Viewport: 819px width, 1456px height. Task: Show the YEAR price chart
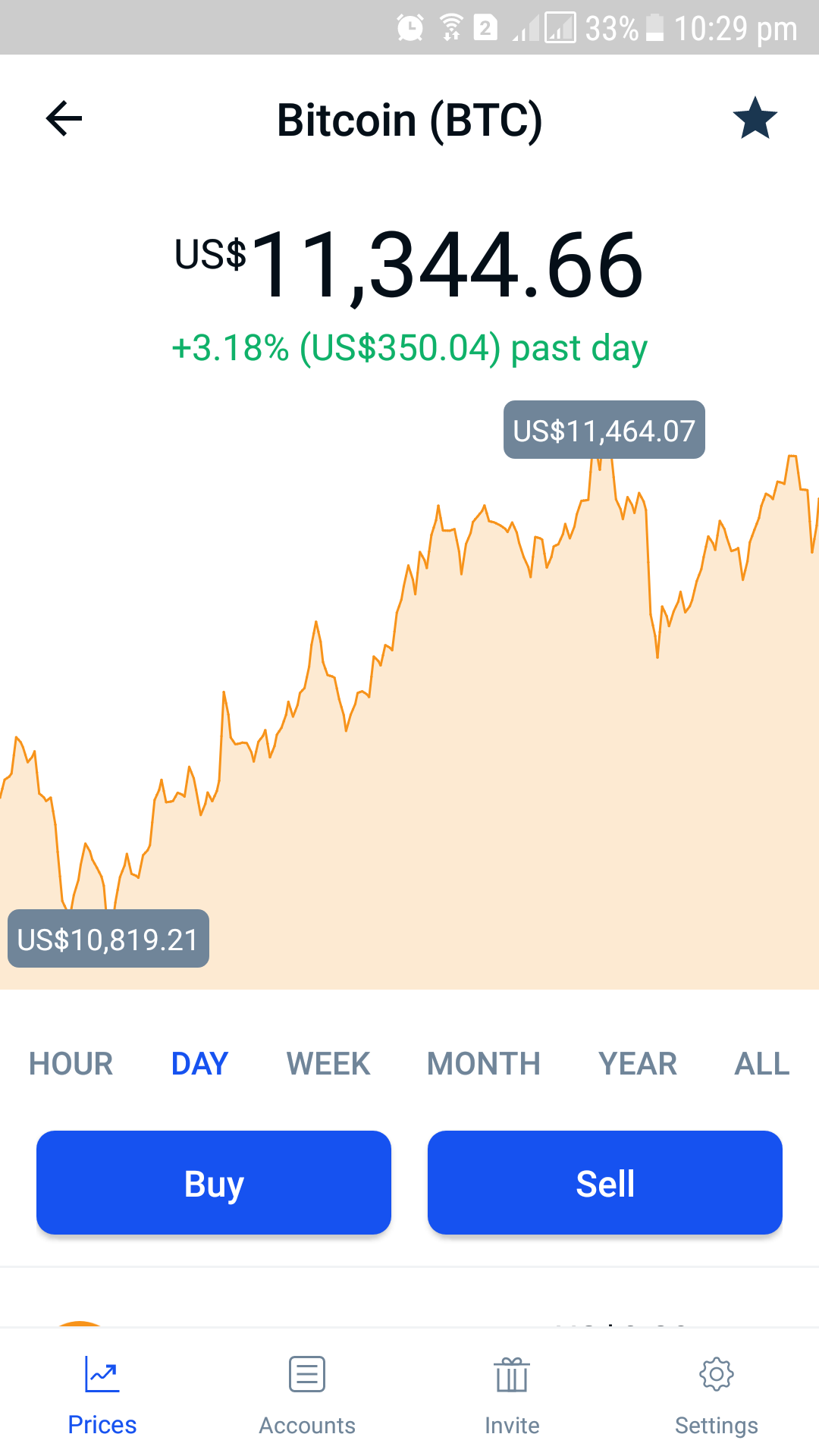click(x=638, y=1064)
